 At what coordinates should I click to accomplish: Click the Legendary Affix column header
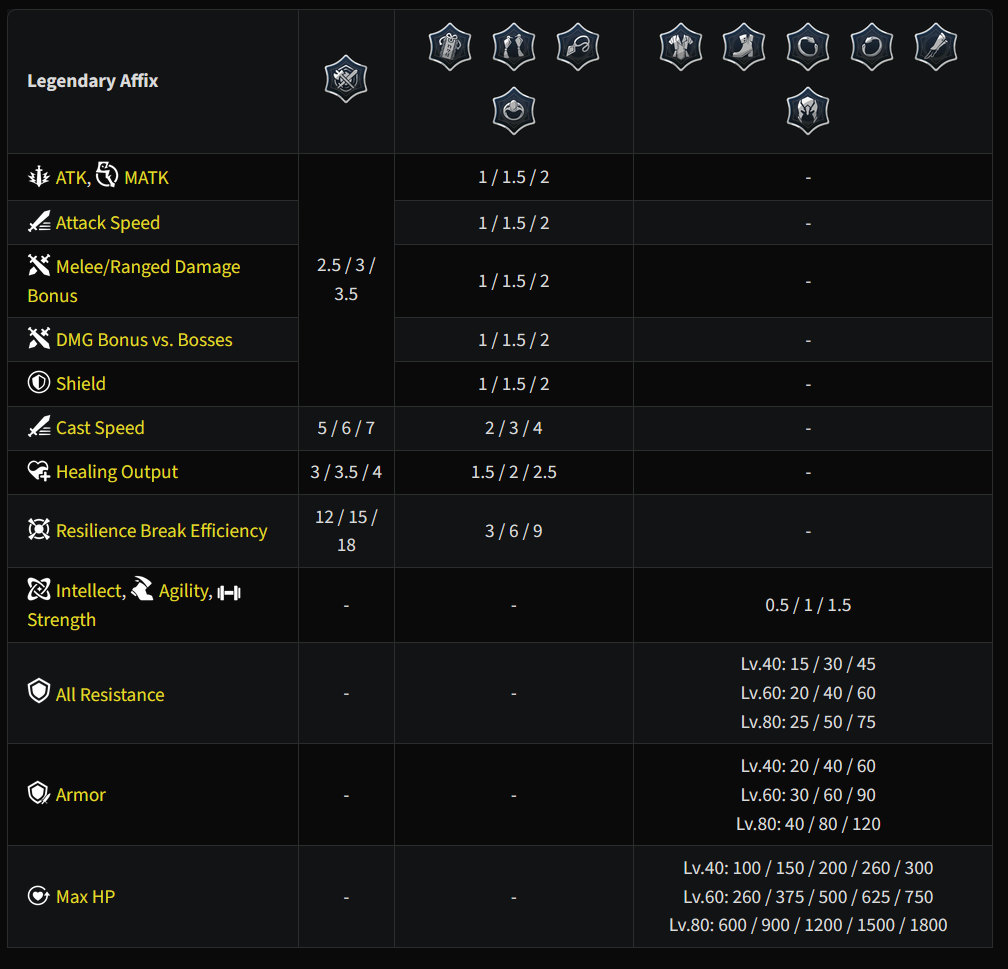pos(93,81)
